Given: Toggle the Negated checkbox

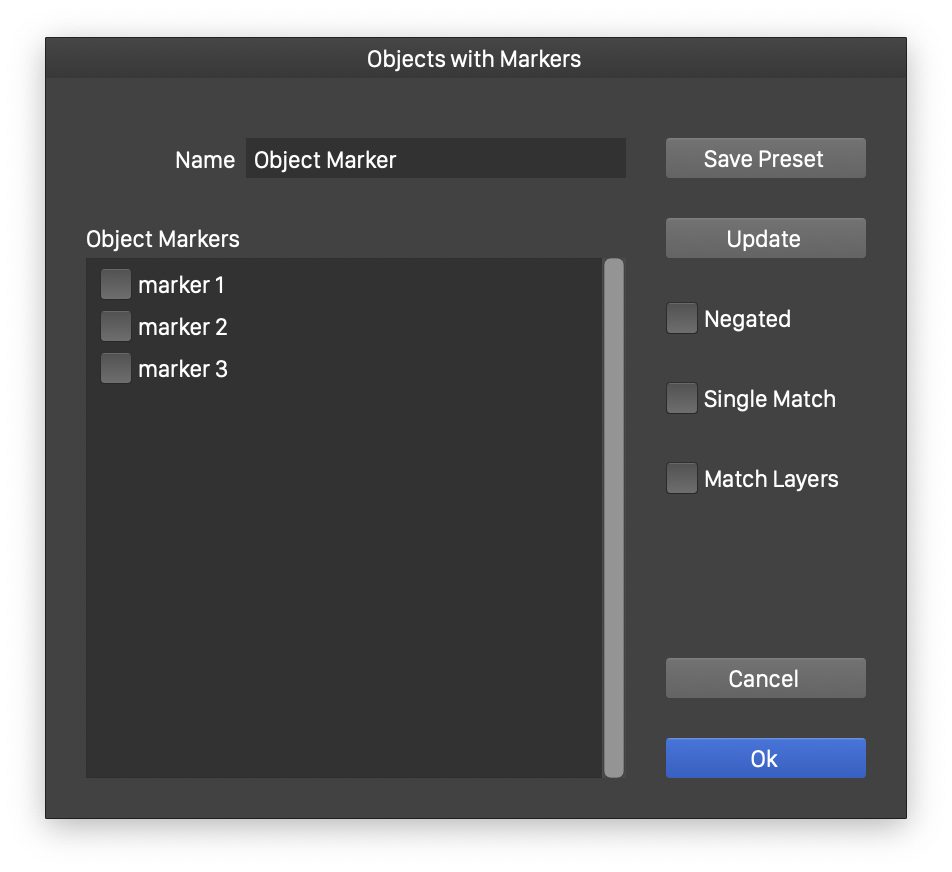Looking at the screenshot, I should [x=682, y=319].
